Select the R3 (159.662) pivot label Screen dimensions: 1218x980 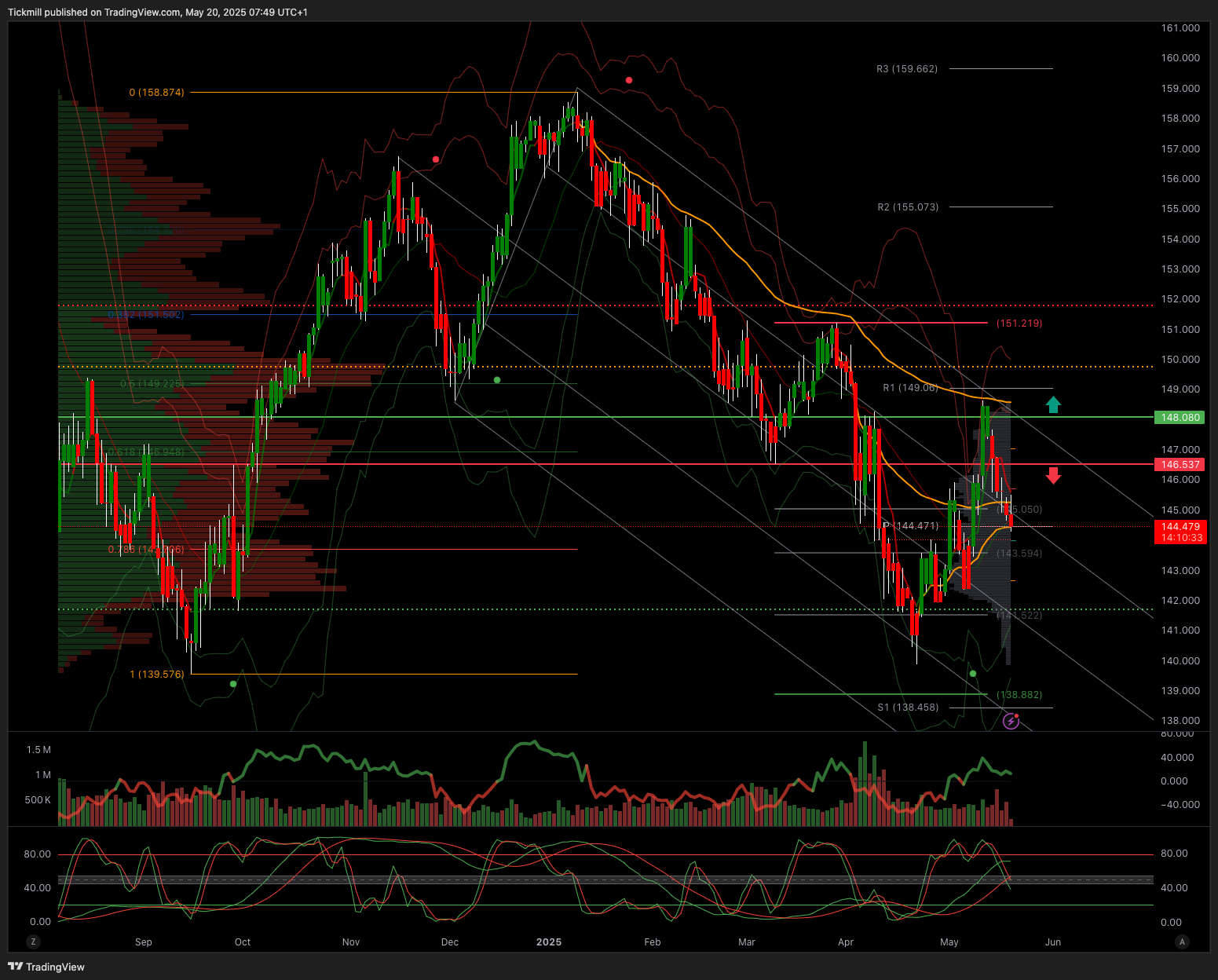[x=907, y=69]
